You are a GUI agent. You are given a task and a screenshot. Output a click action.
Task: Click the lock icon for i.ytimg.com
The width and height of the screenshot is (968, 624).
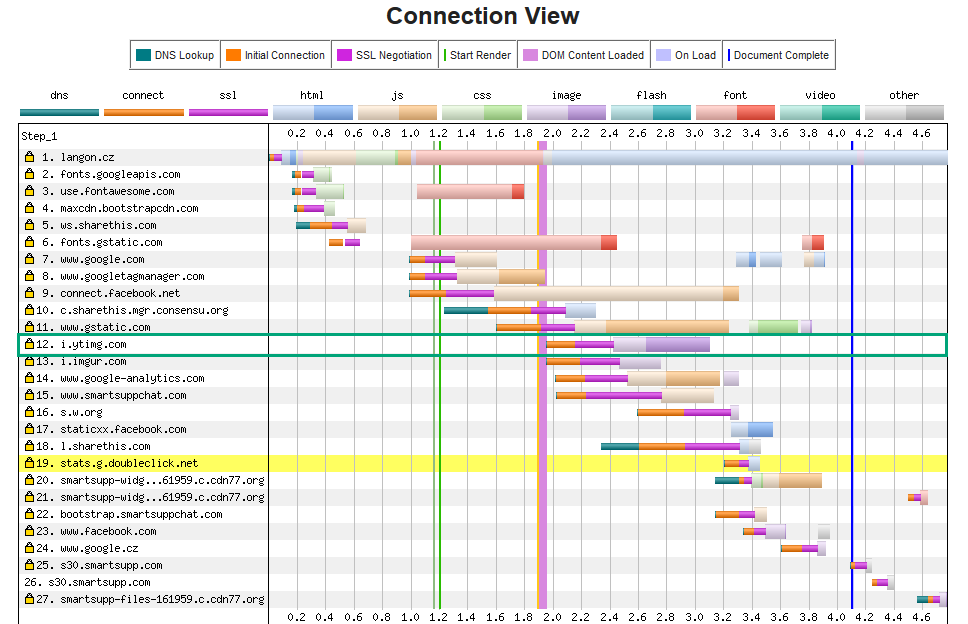(x=29, y=344)
